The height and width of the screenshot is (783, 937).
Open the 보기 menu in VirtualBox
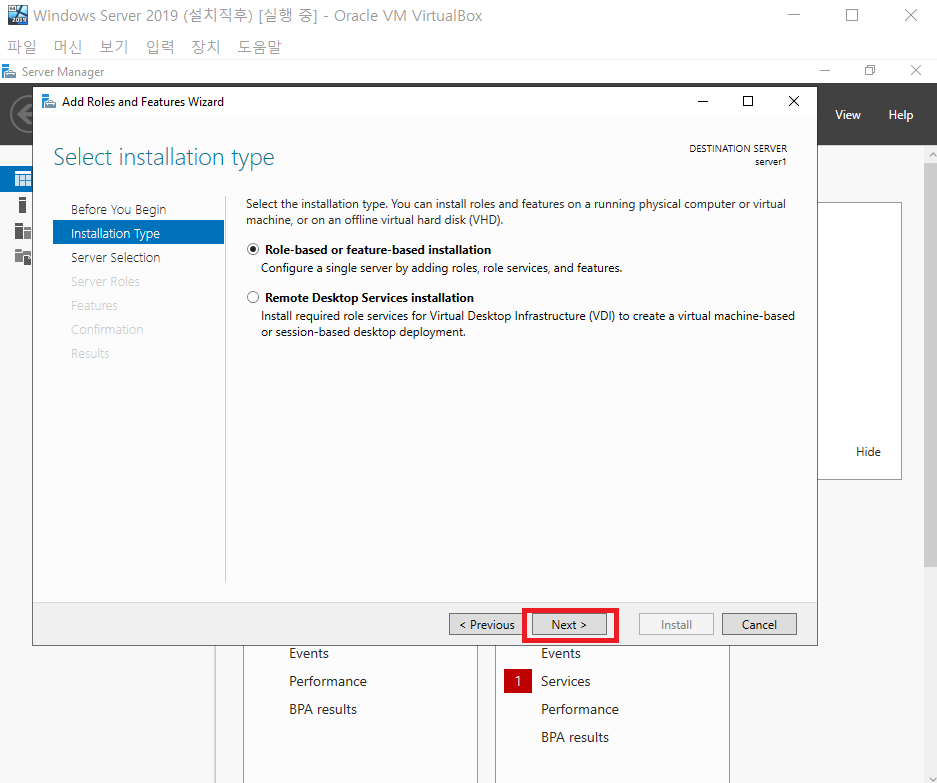tap(114, 46)
